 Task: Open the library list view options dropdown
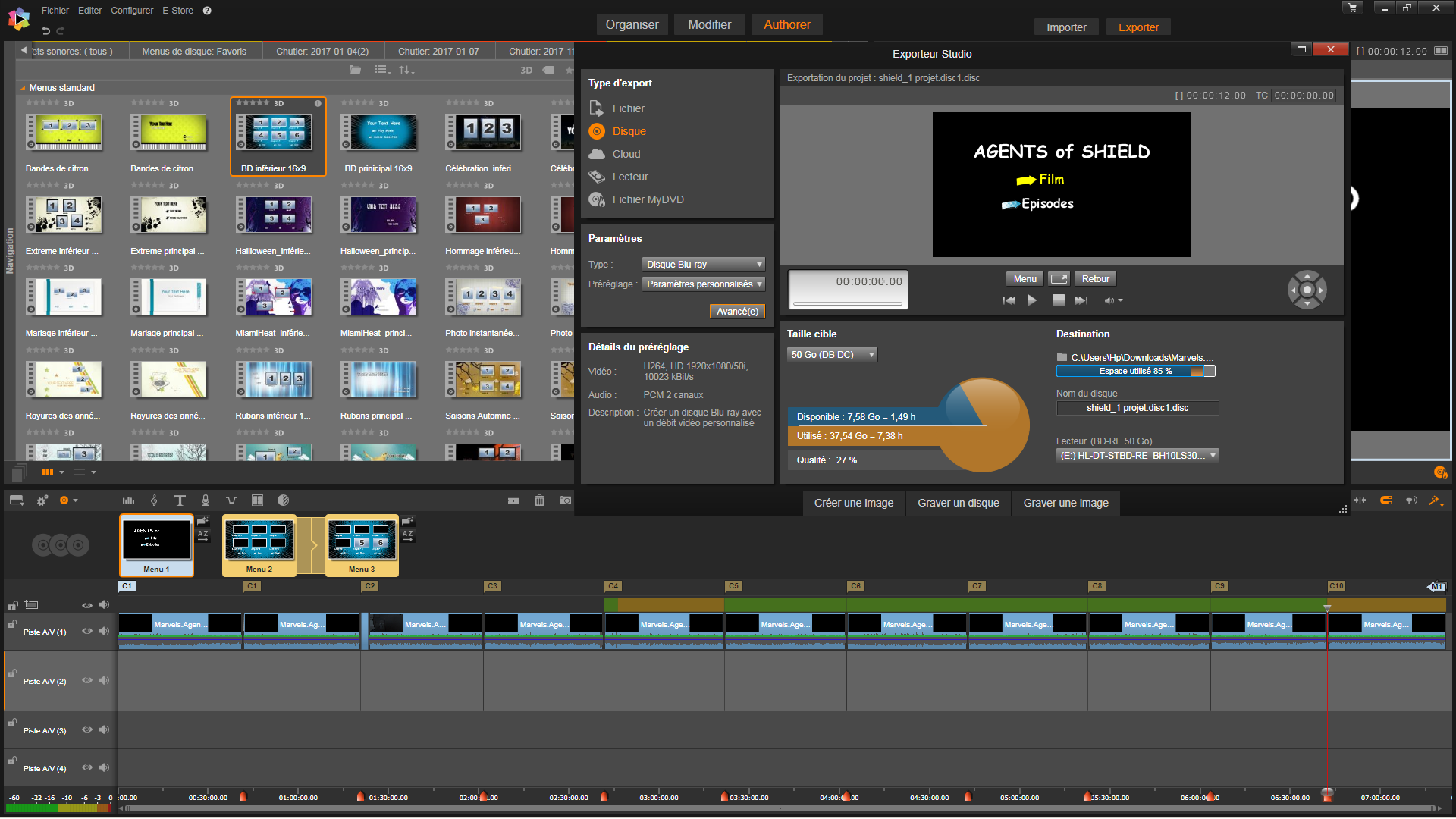[x=383, y=70]
